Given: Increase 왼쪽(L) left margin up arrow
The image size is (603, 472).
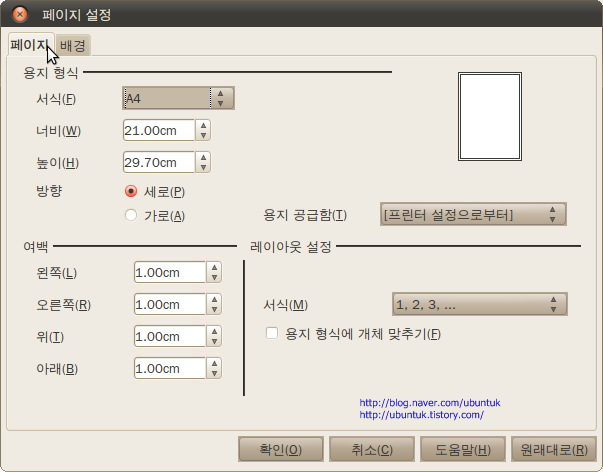Looking at the screenshot, I should [x=214, y=267].
